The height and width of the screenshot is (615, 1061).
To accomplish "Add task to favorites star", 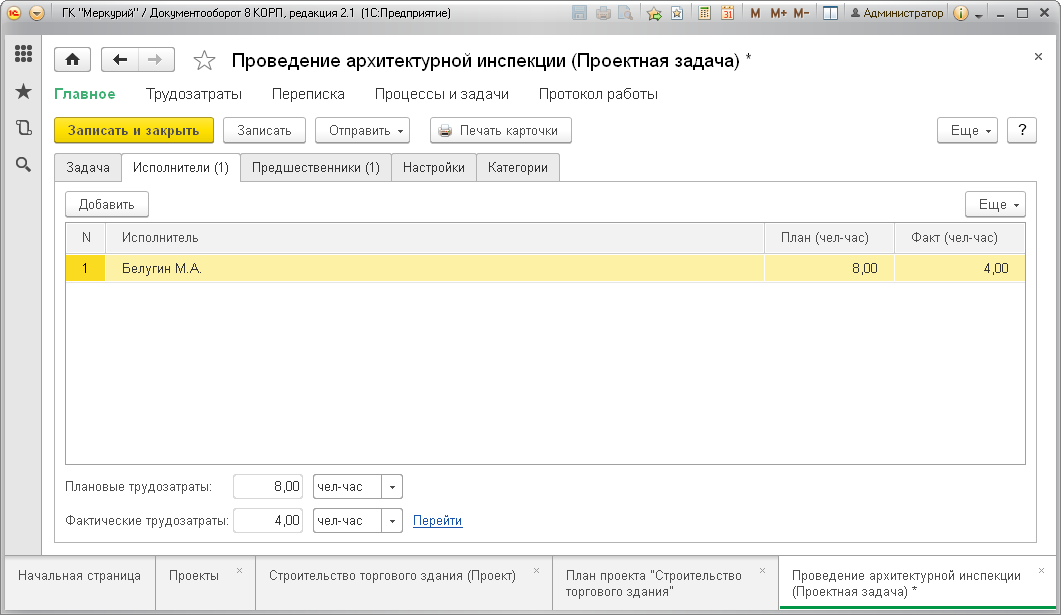I will [204, 61].
